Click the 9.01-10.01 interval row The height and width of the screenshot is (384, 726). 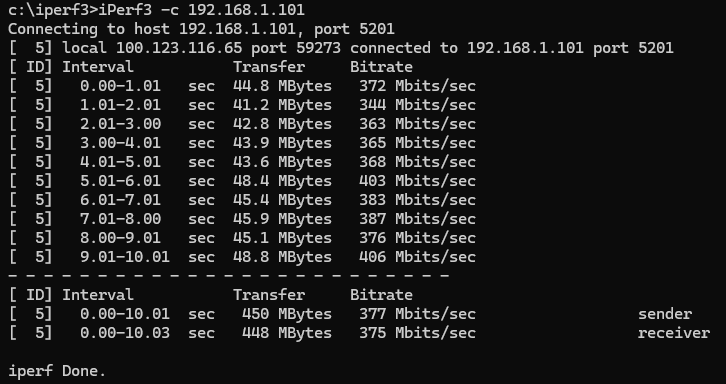[242, 257]
